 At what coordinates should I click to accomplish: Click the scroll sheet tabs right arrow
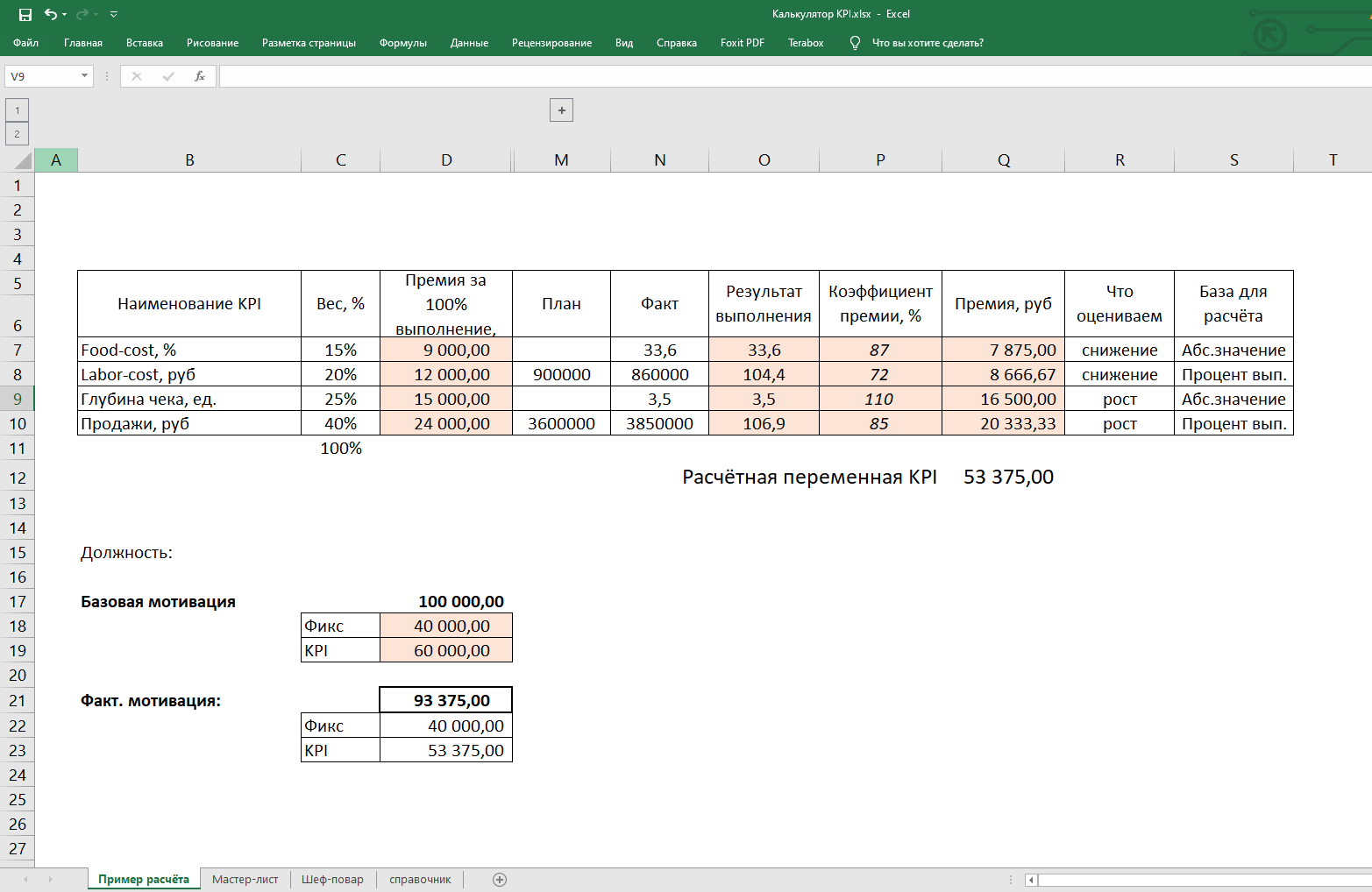[50, 880]
